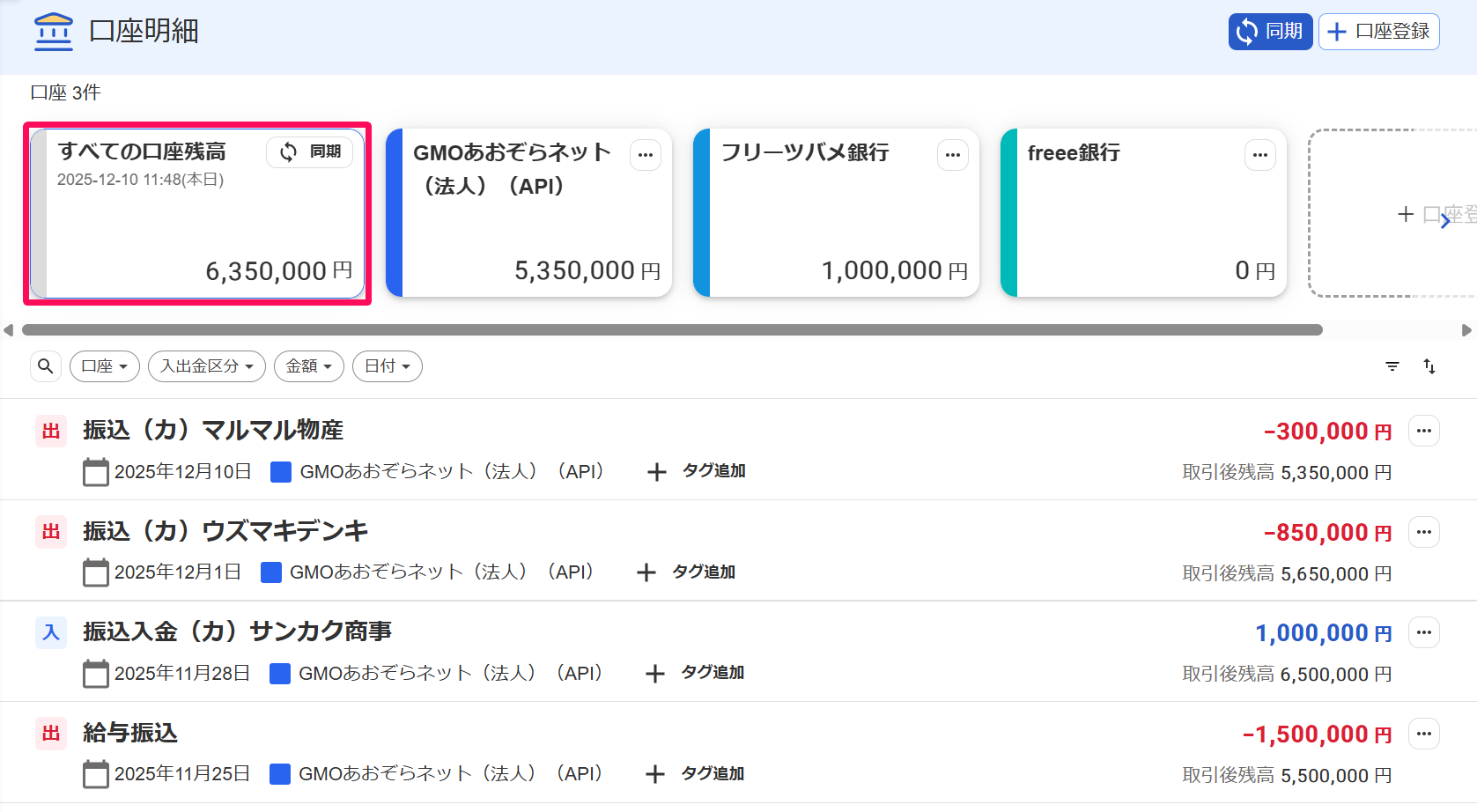1477x812 pixels.
Task: Click 取引後残高 6,500,000 円
Action: pos(1287,675)
